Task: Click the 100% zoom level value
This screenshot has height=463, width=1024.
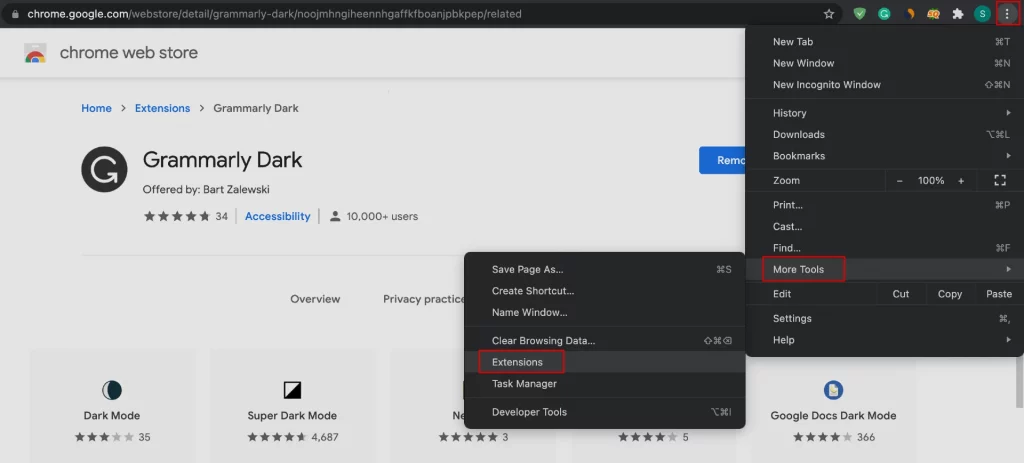Action: tap(931, 180)
